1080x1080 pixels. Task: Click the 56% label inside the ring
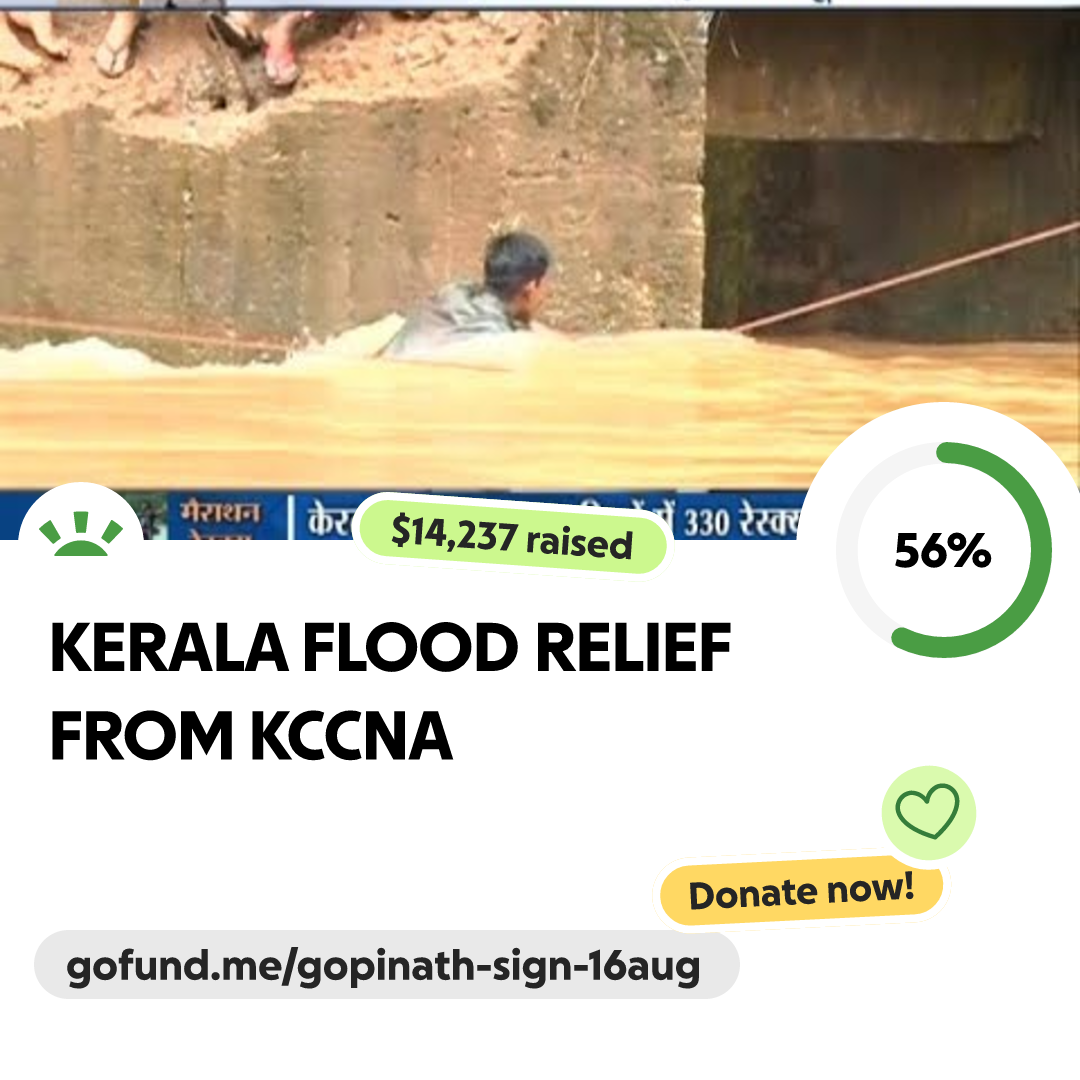click(x=942, y=551)
